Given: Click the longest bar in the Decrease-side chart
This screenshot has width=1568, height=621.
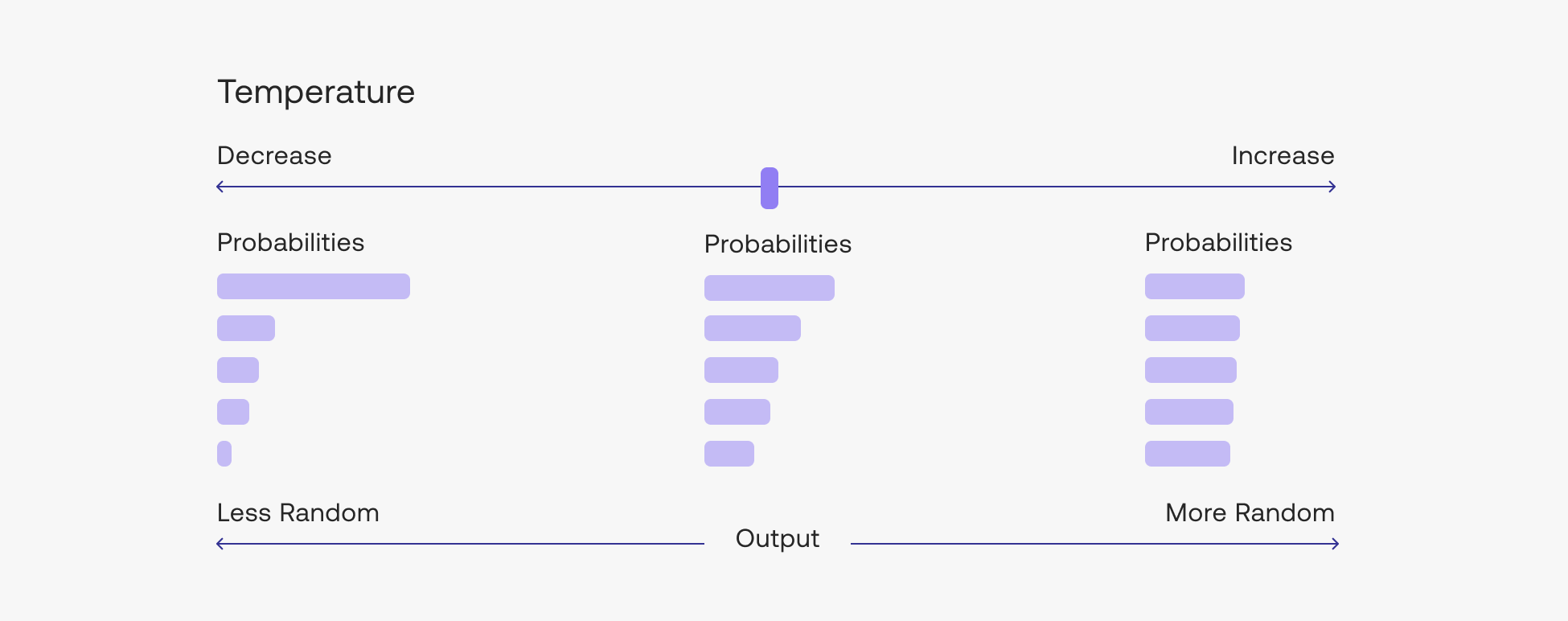Looking at the screenshot, I should click(314, 286).
